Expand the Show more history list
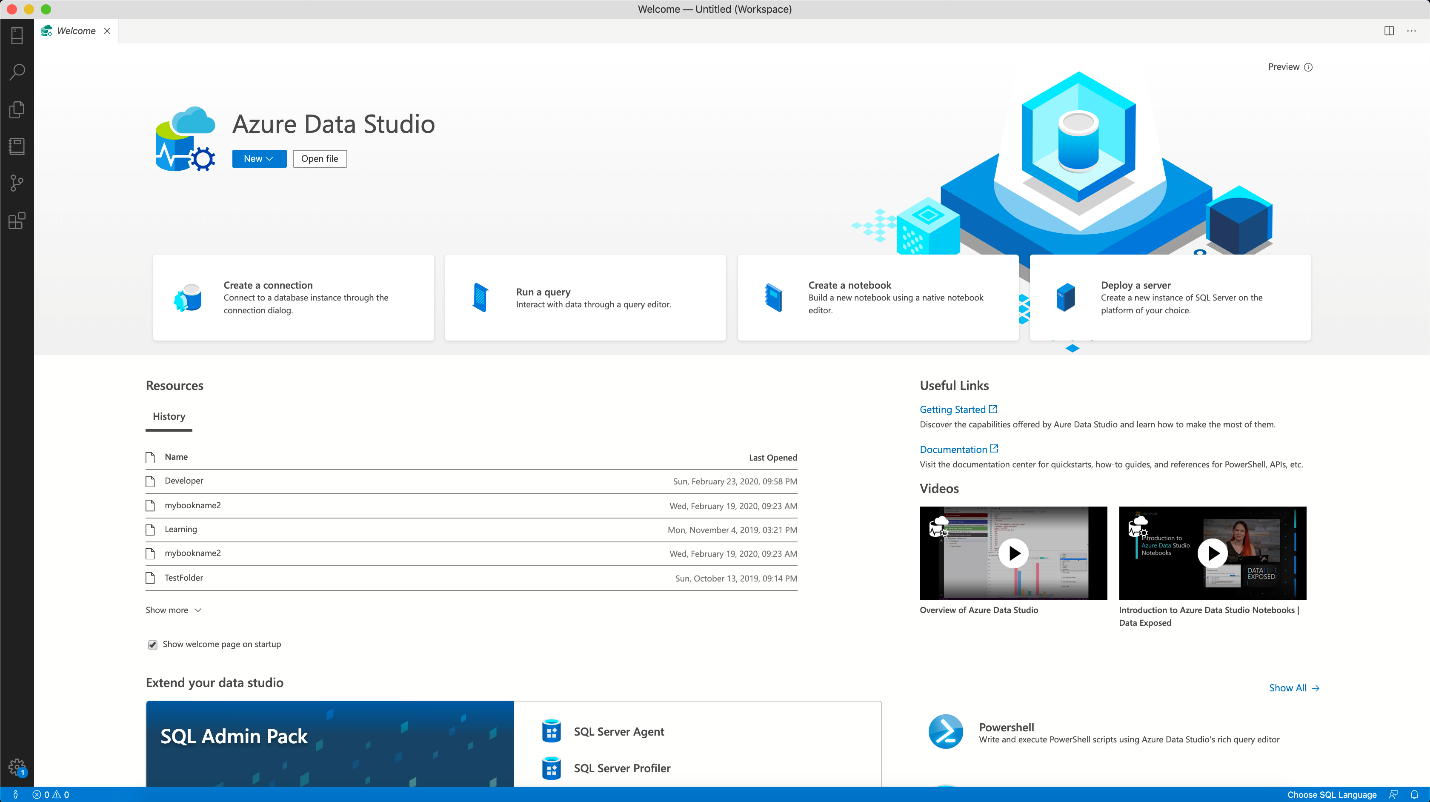The height and width of the screenshot is (802, 1430). coord(173,609)
